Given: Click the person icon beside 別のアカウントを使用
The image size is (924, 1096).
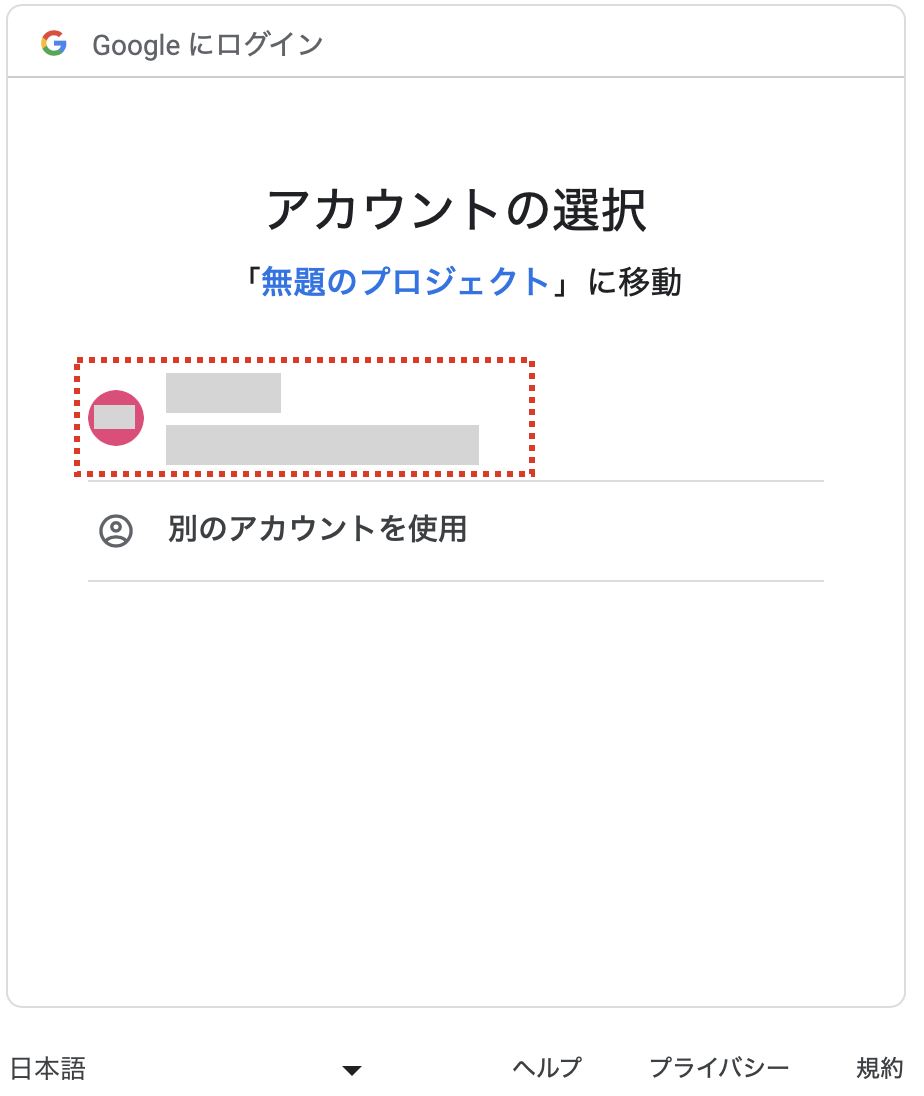Looking at the screenshot, I should pos(116,531).
